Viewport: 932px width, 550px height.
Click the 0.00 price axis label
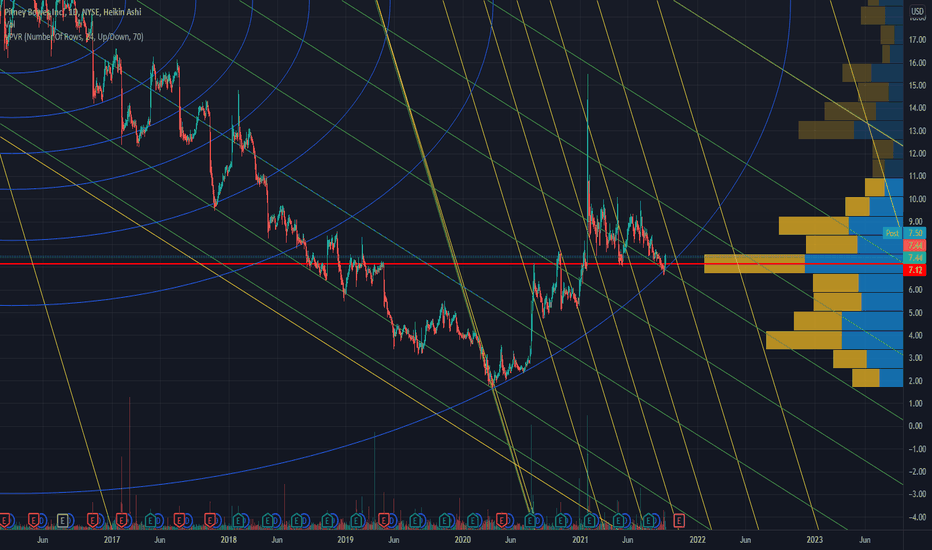tap(917, 426)
